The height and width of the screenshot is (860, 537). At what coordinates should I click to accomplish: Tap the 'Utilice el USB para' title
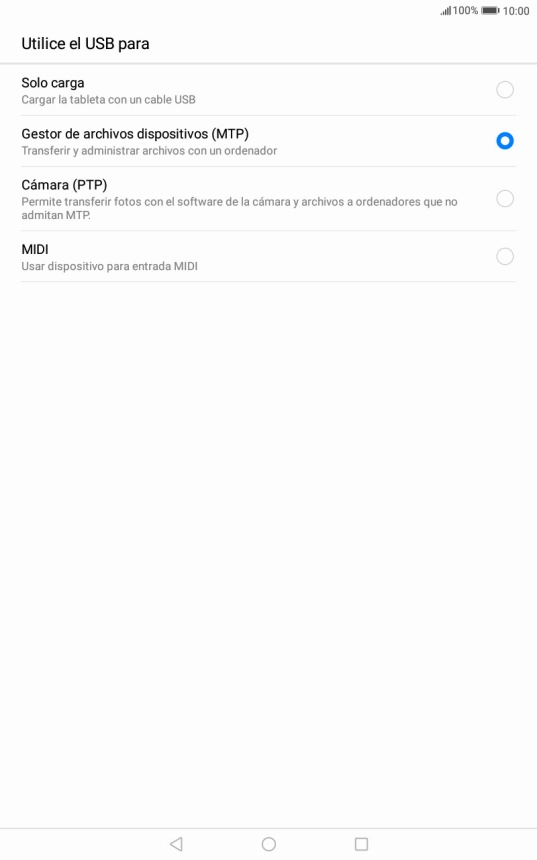pyautogui.click(x=85, y=44)
